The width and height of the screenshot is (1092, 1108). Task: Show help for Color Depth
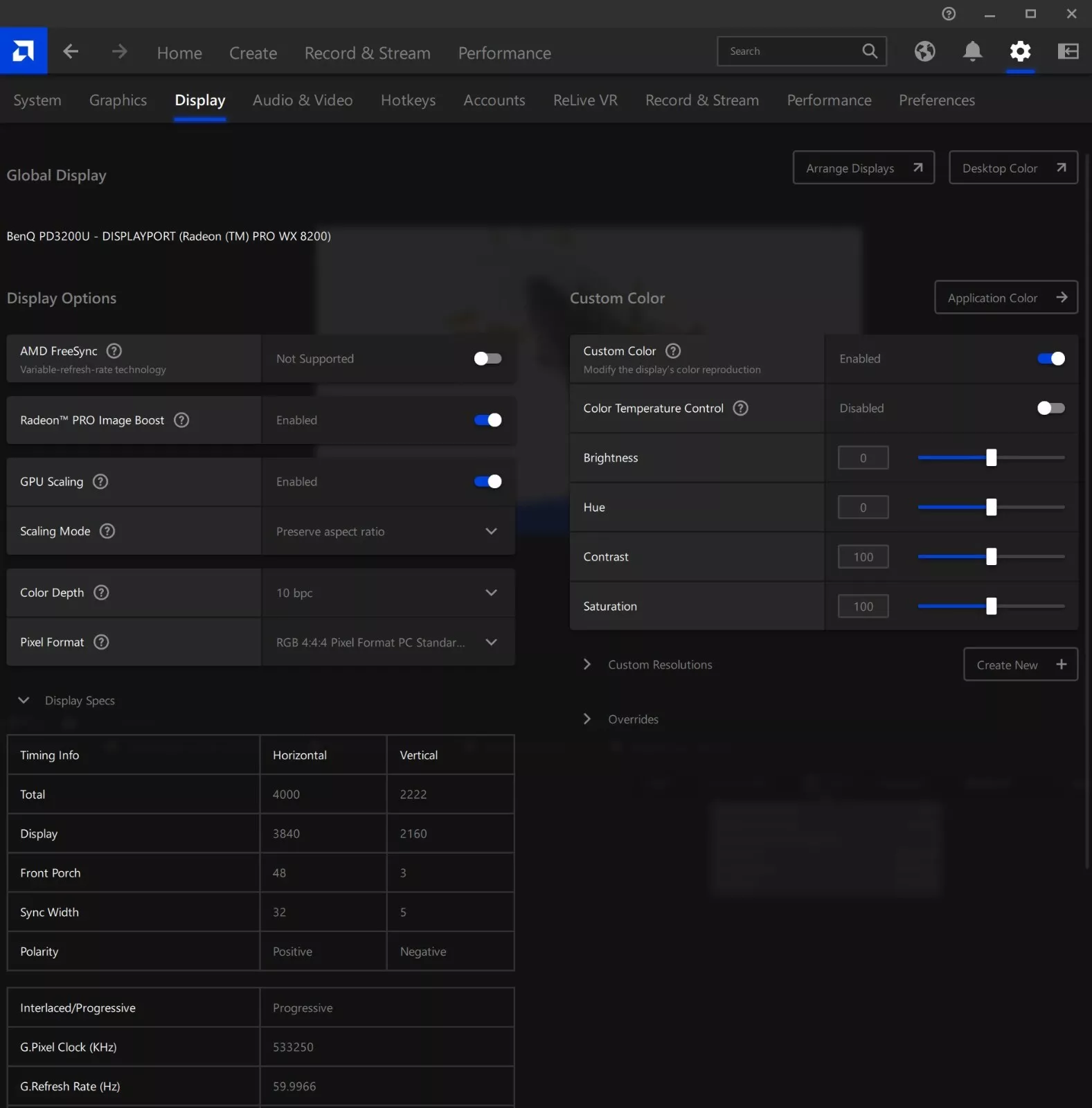pyautogui.click(x=101, y=593)
